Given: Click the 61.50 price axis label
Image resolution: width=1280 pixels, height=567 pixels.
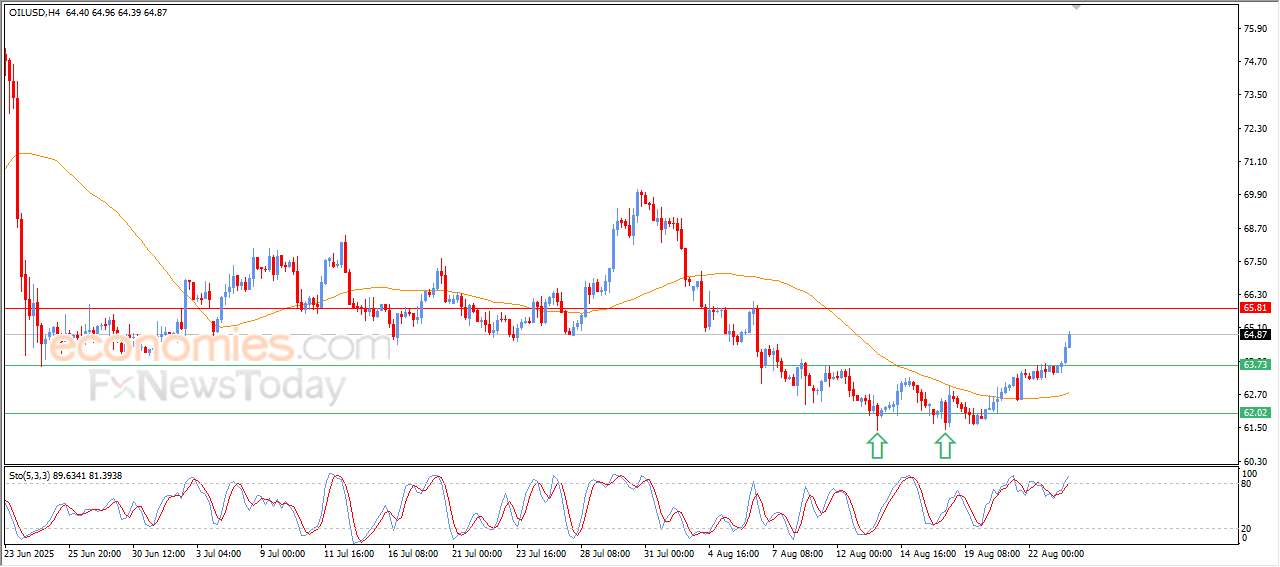Looking at the screenshot, I should pos(1256,428).
